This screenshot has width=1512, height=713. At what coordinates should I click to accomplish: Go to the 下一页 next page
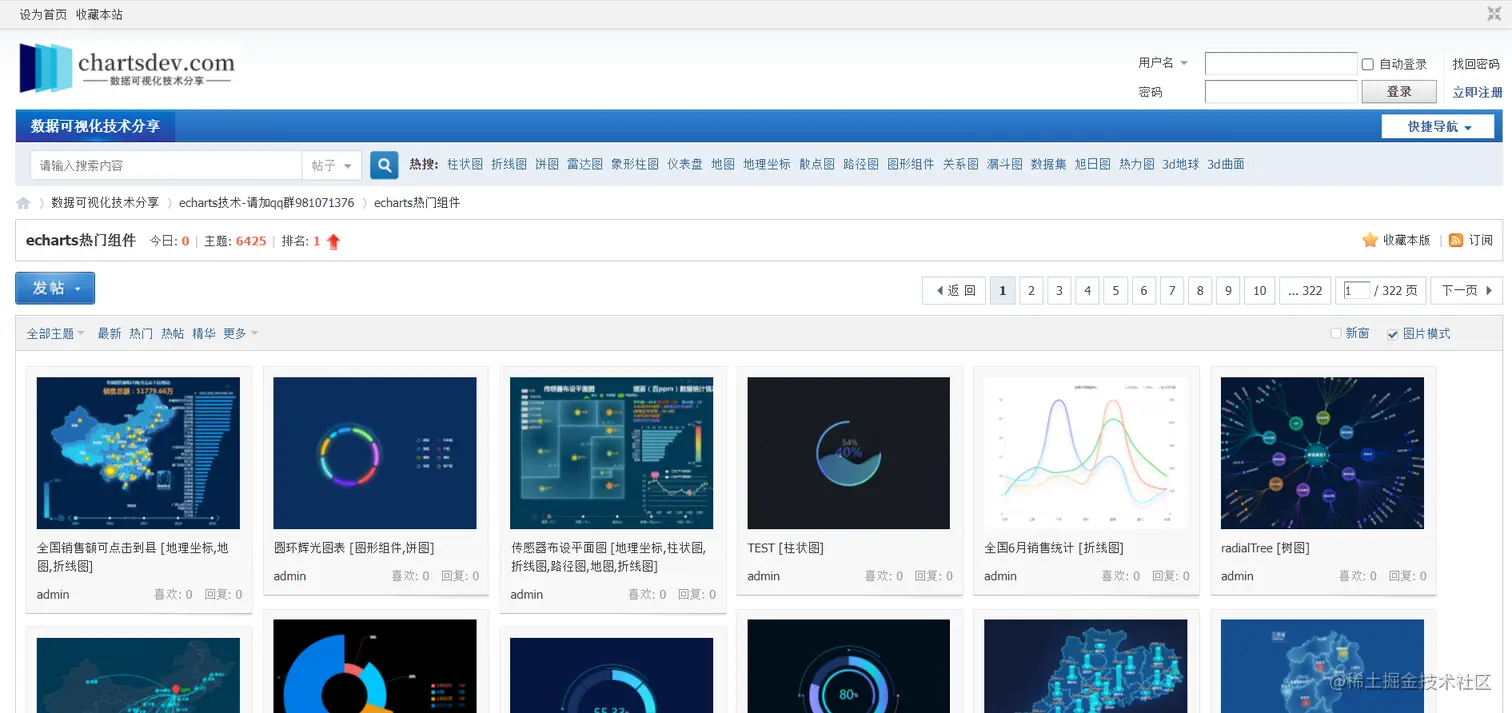[1466, 291]
